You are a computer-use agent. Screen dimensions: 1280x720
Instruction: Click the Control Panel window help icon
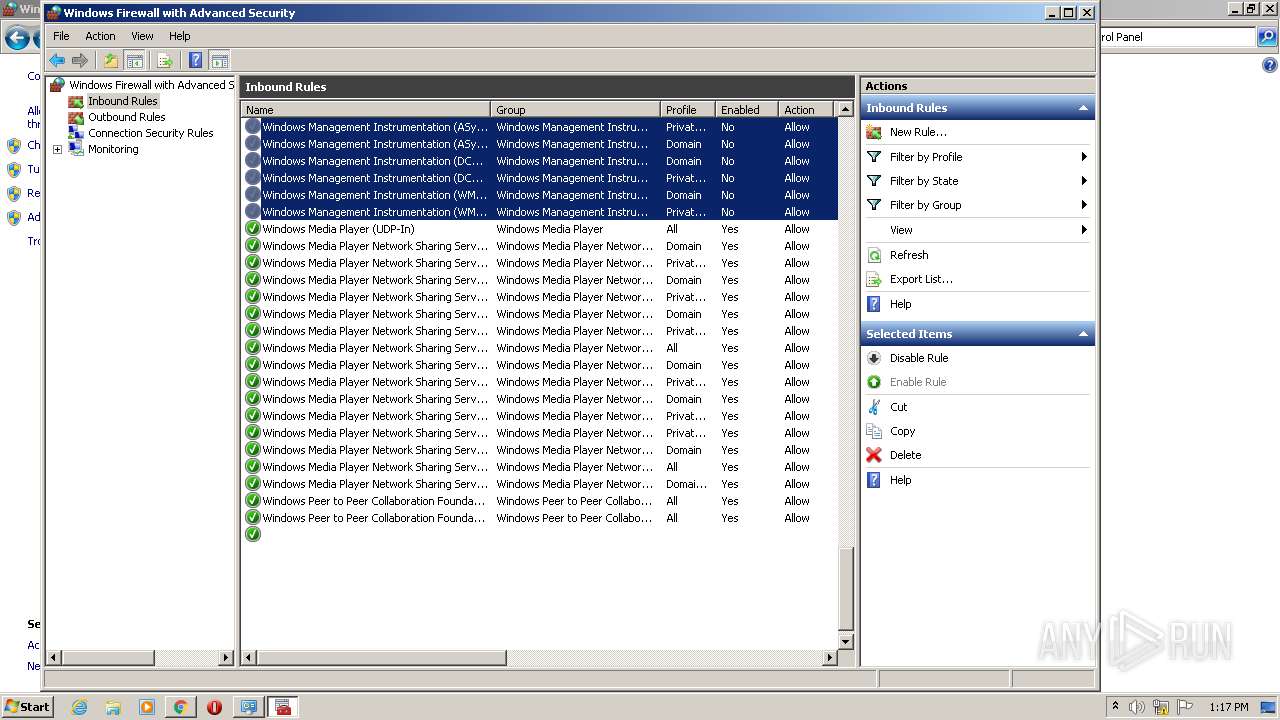coord(1270,65)
